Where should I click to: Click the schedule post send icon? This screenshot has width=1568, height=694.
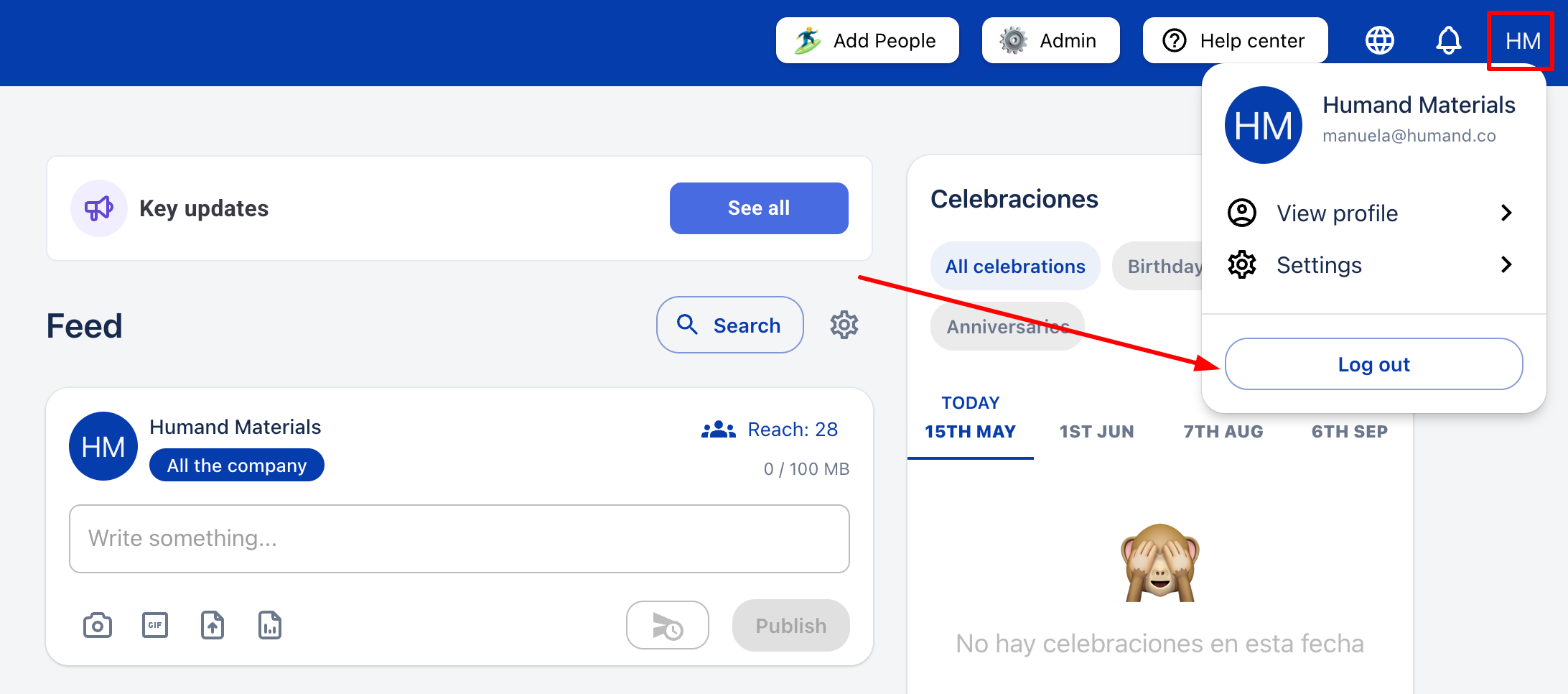tap(667, 625)
